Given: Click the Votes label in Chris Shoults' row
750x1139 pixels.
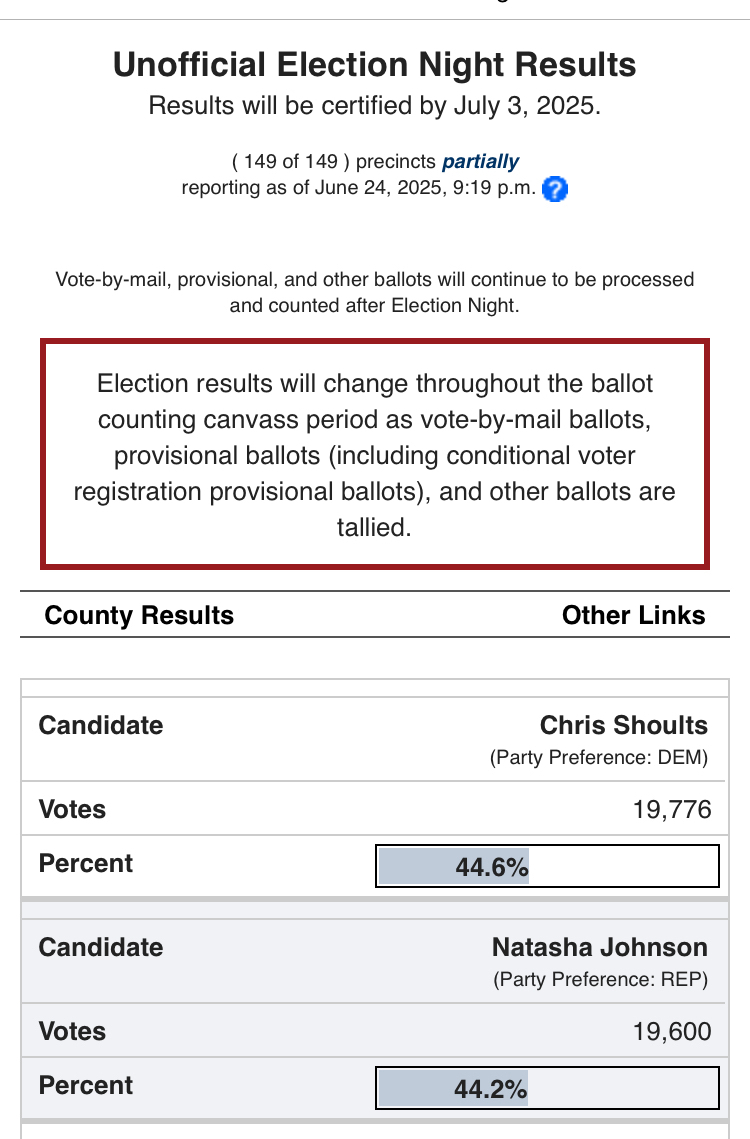Looking at the screenshot, I should tap(72, 809).
